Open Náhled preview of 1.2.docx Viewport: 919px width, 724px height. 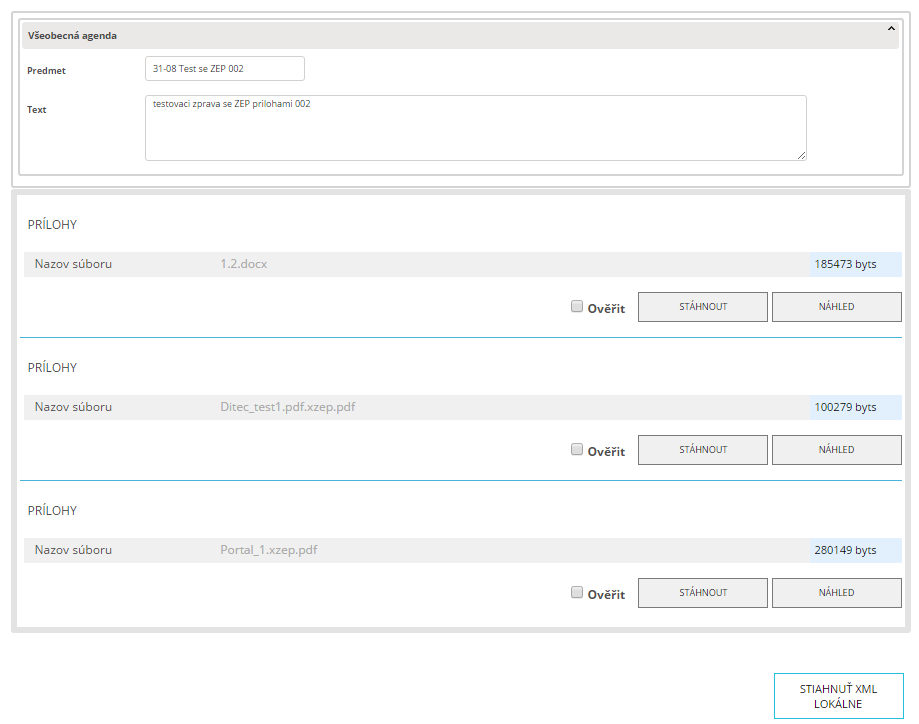pyautogui.click(x=836, y=307)
